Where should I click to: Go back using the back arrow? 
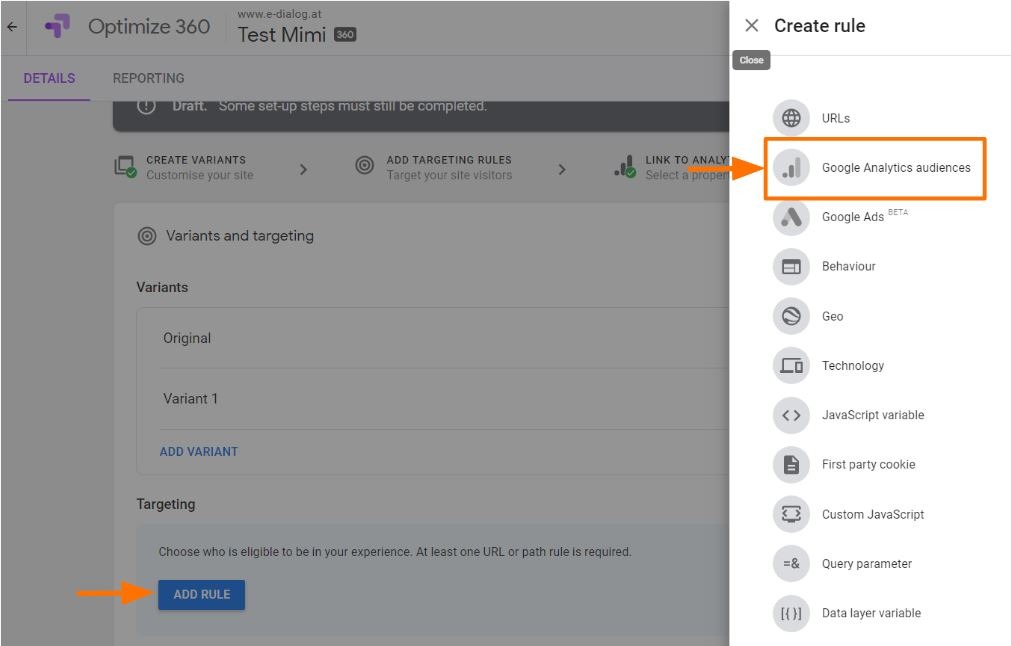tap(12, 27)
